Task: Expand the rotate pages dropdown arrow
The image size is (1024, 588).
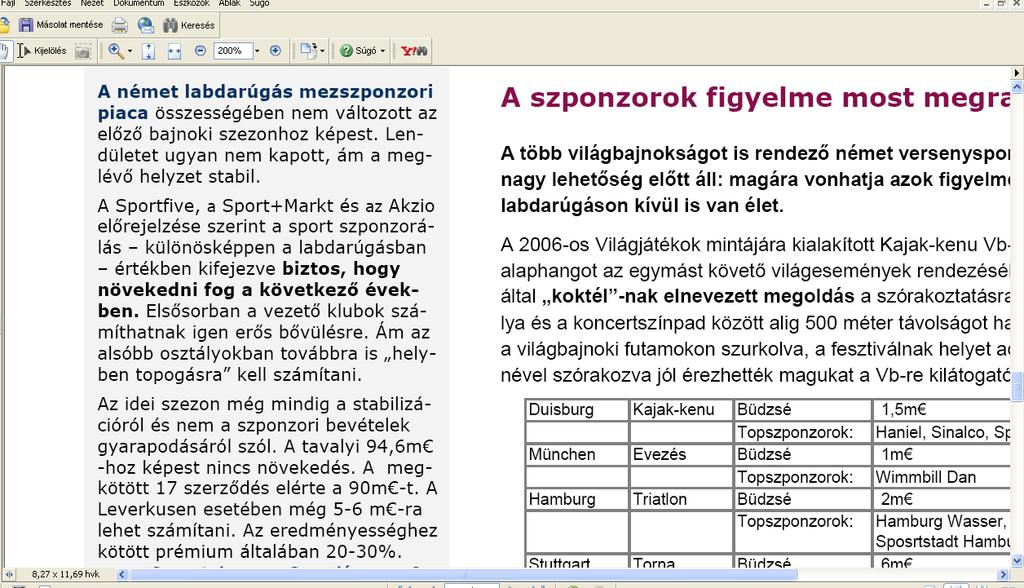Action: pyautogui.click(x=322, y=51)
